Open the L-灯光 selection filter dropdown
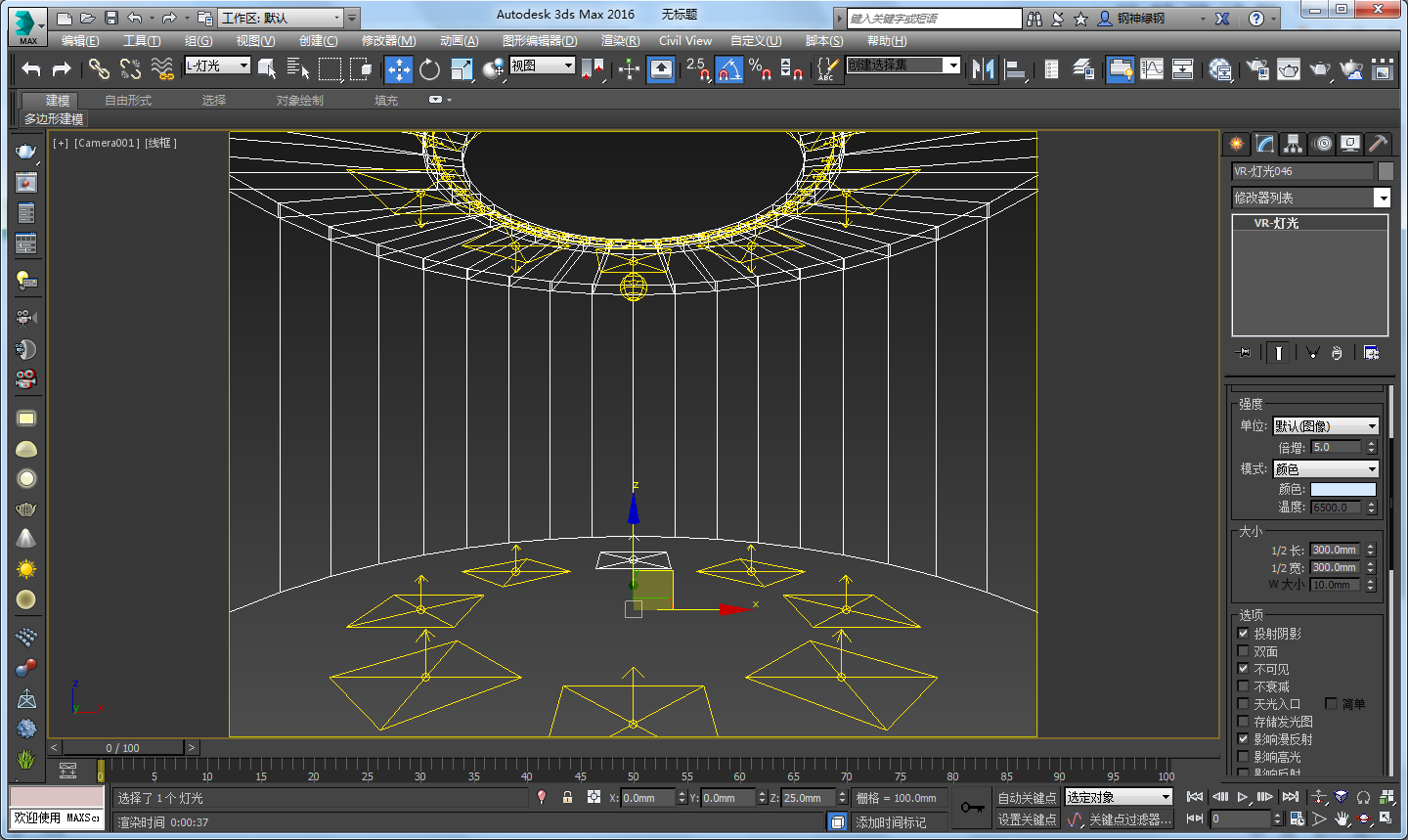This screenshot has height=840, width=1408. point(217,66)
